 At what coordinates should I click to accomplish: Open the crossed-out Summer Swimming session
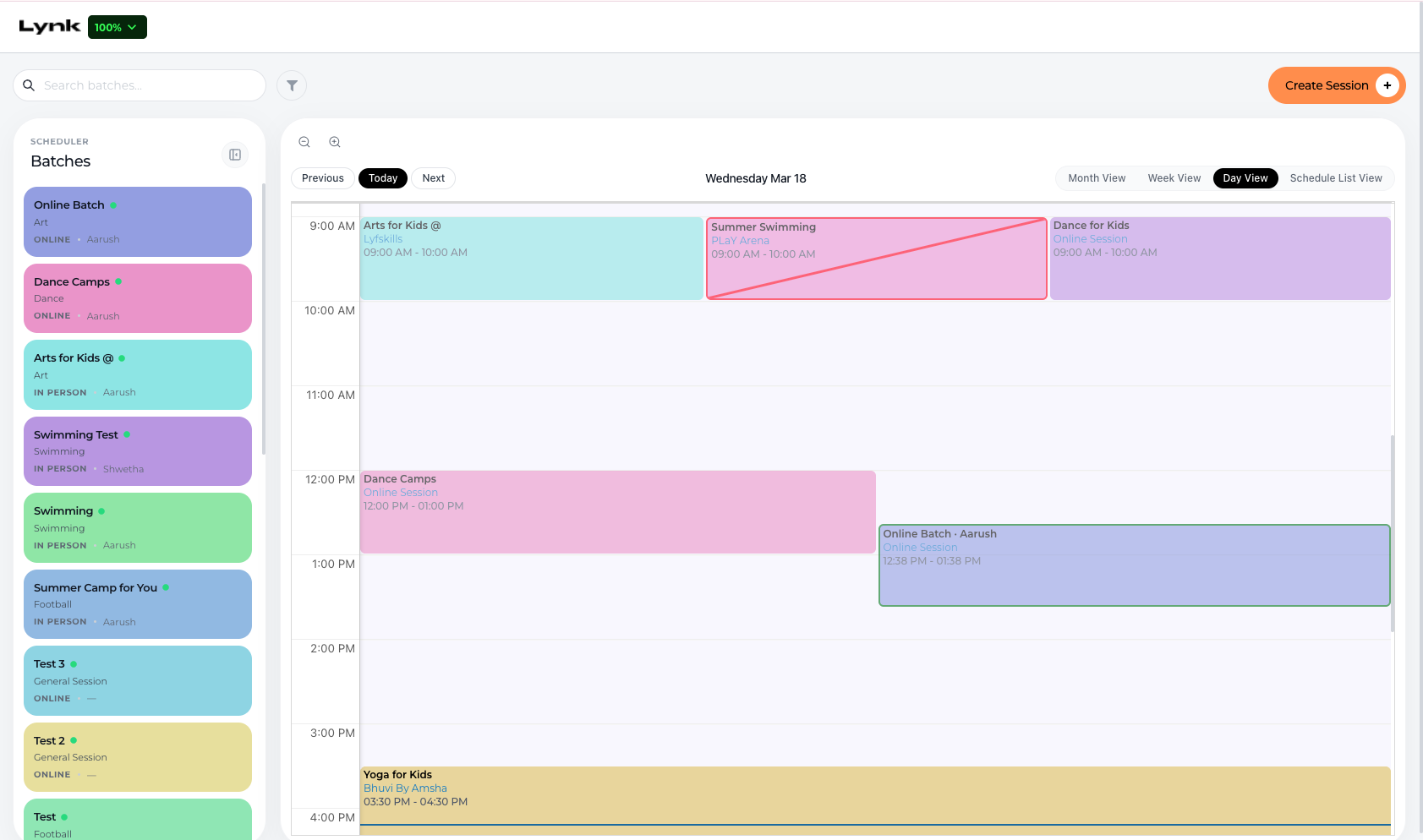[877, 259]
